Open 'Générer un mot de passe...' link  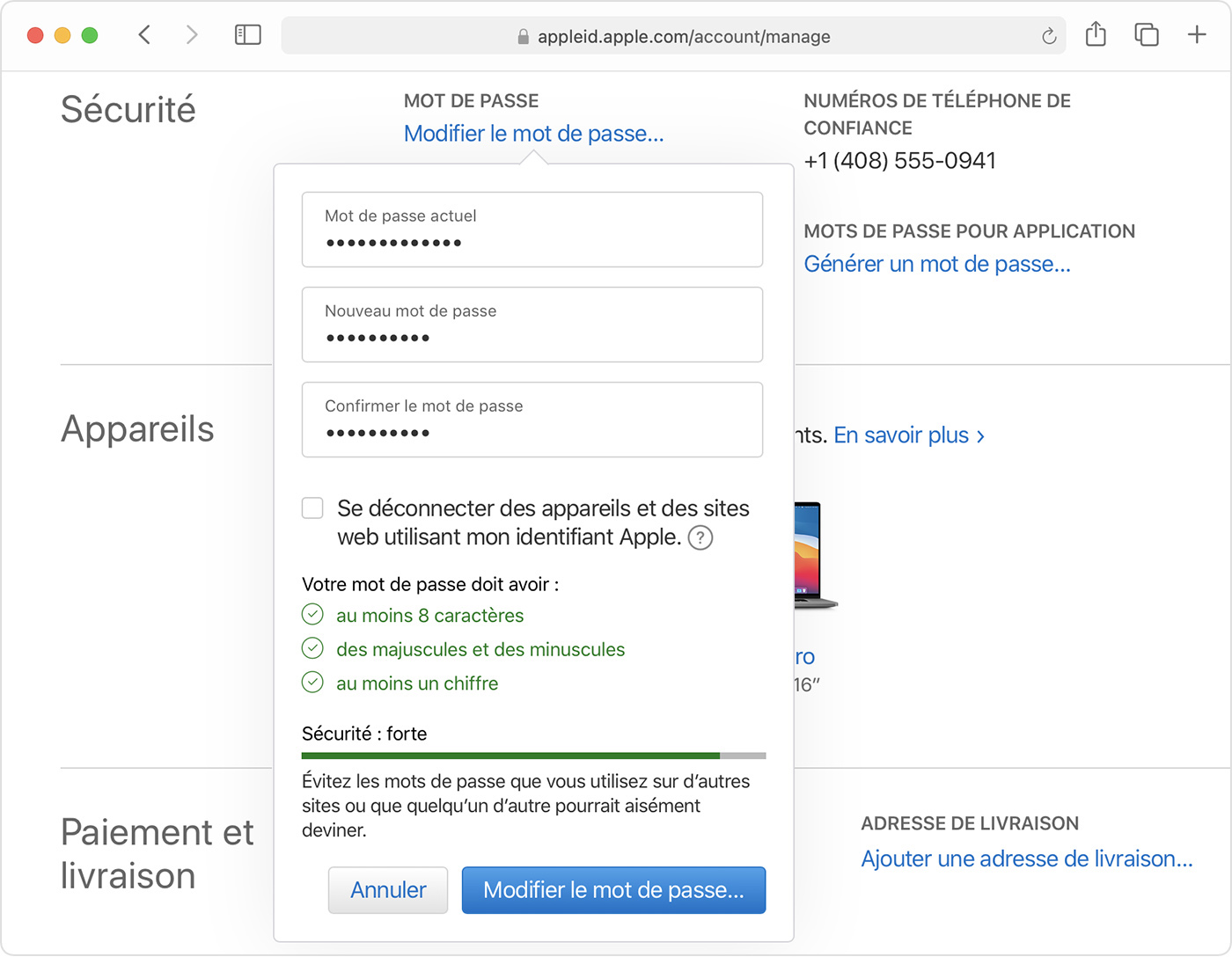(x=937, y=264)
